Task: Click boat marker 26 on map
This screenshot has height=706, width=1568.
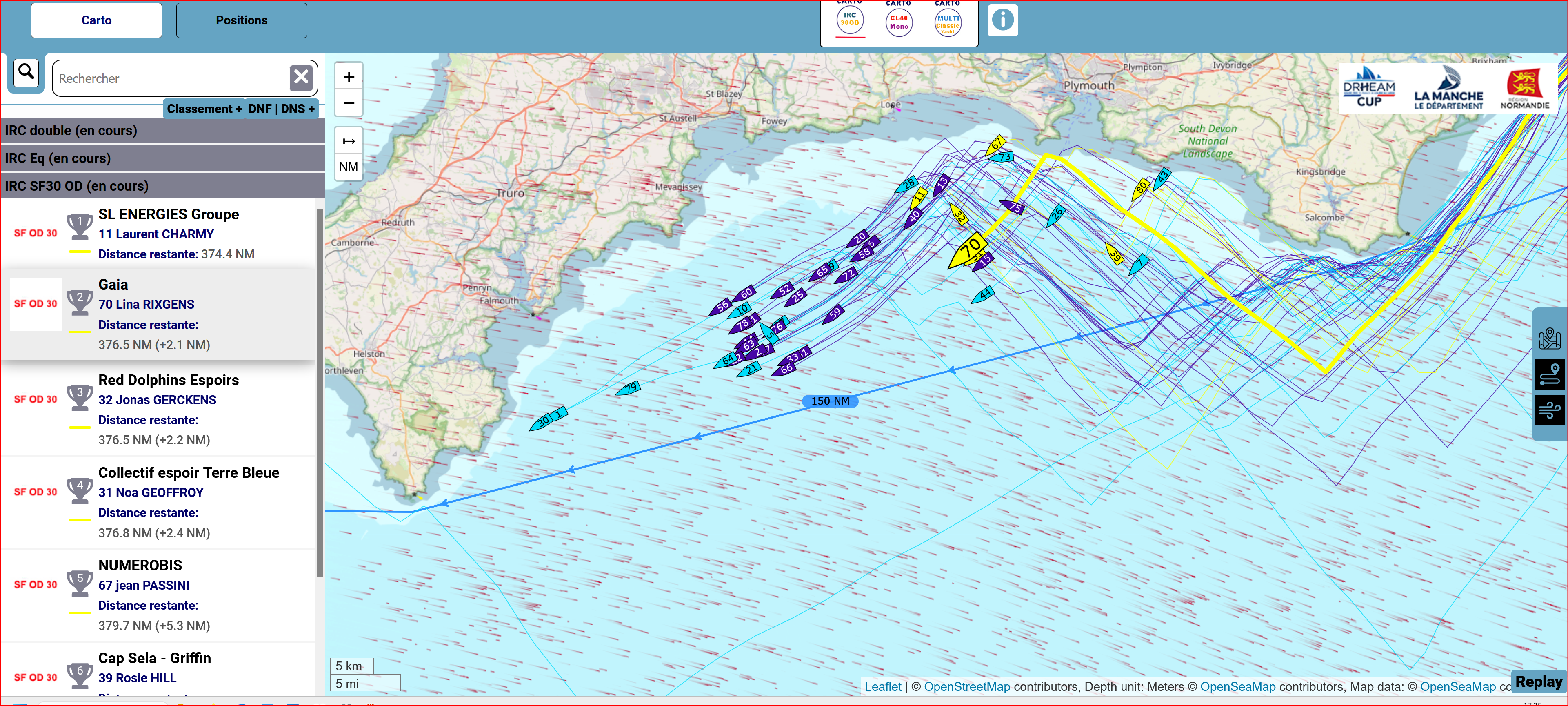Action: click(x=1056, y=216)
